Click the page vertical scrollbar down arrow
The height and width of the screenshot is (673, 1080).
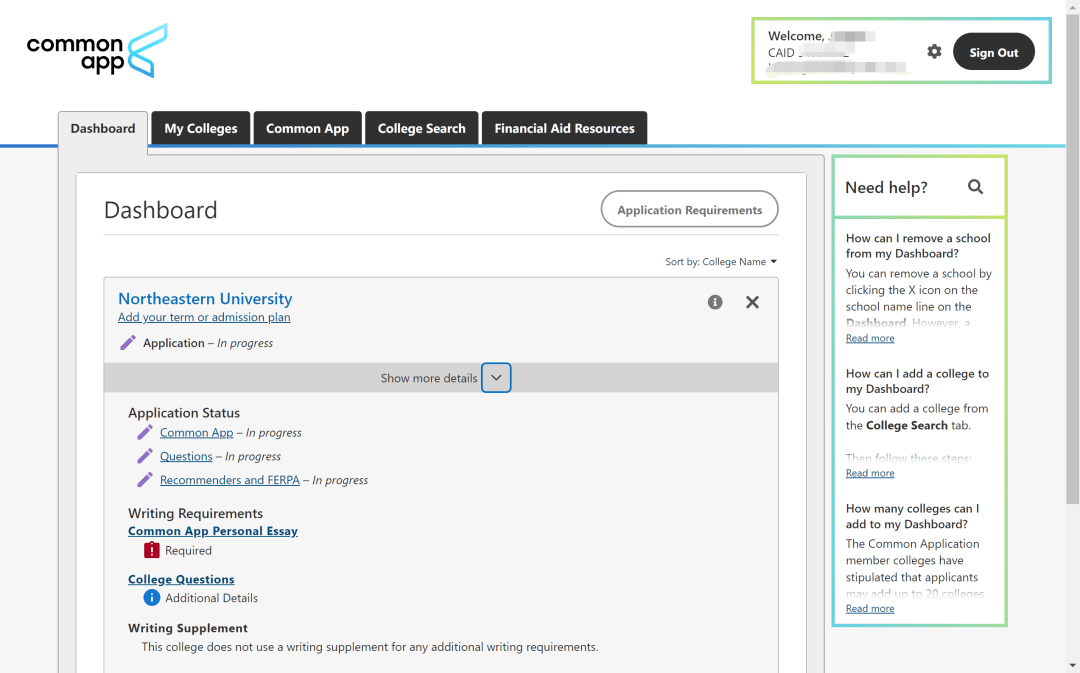coord(1072,665)
